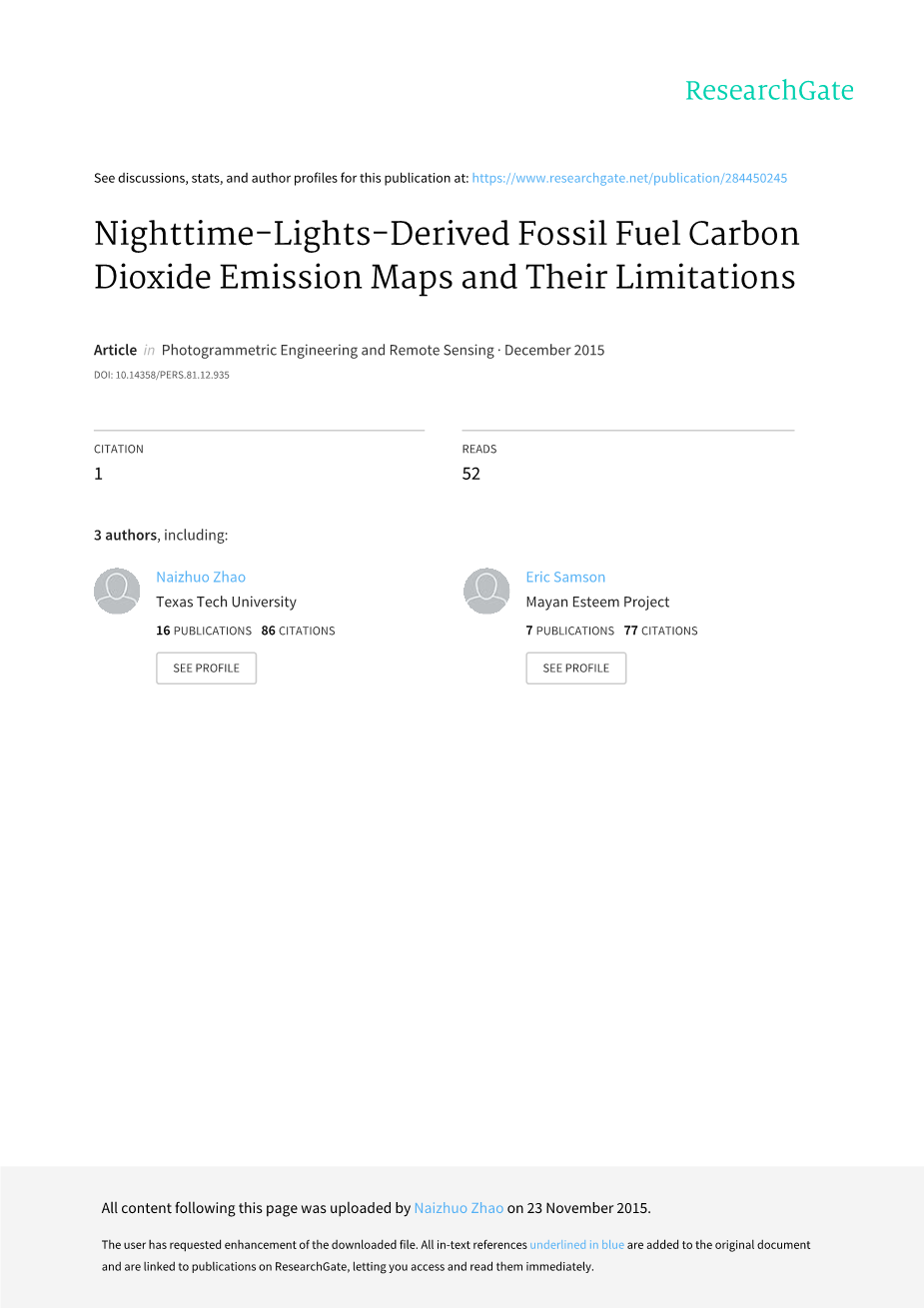The height and width of the screenshot is (1308, 924).
Task: Click the Texas Tech University affiliation
Action: [226, 602]
